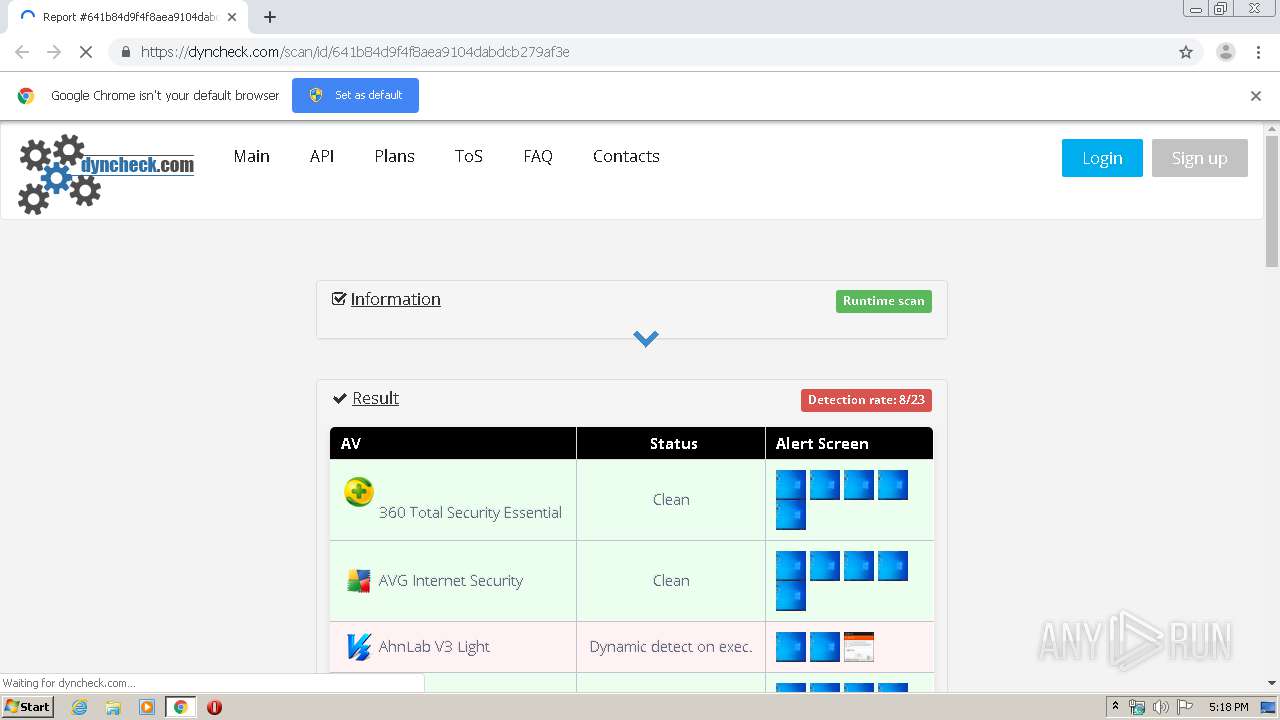Viewport: 1280px width, 720px height.
Task: Click the AV column header
Action: [x=453, y=443]
